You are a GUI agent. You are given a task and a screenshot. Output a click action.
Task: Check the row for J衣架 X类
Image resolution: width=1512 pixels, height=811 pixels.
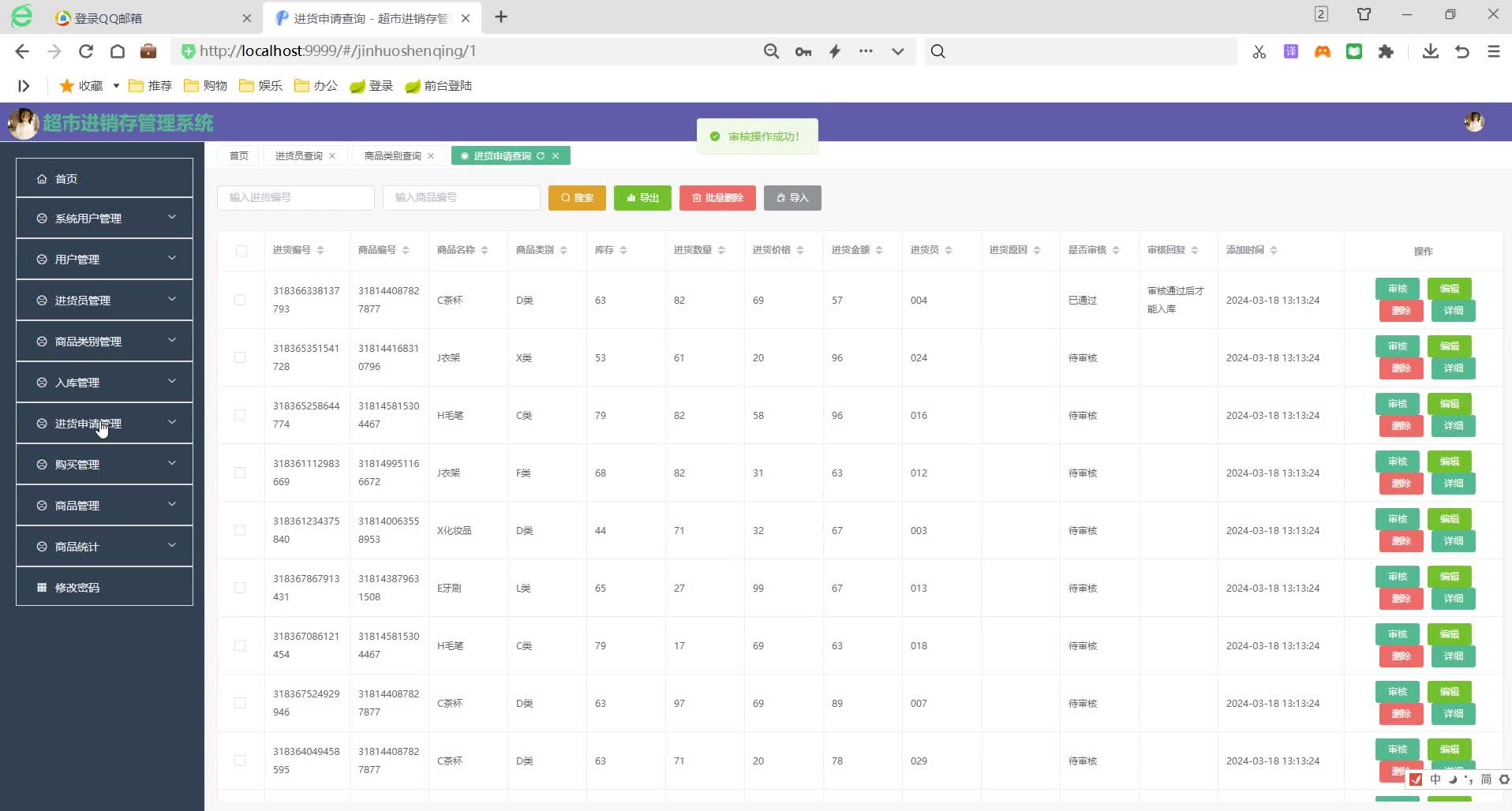(x=240, y=357)
